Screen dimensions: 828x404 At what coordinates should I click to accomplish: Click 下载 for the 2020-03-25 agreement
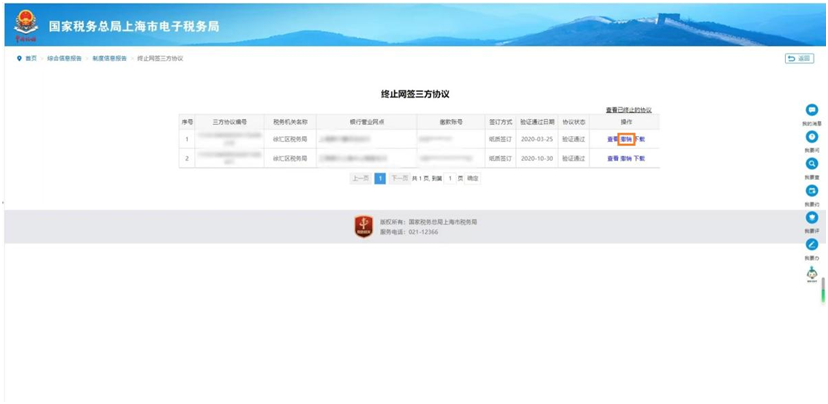click(639, 139)
